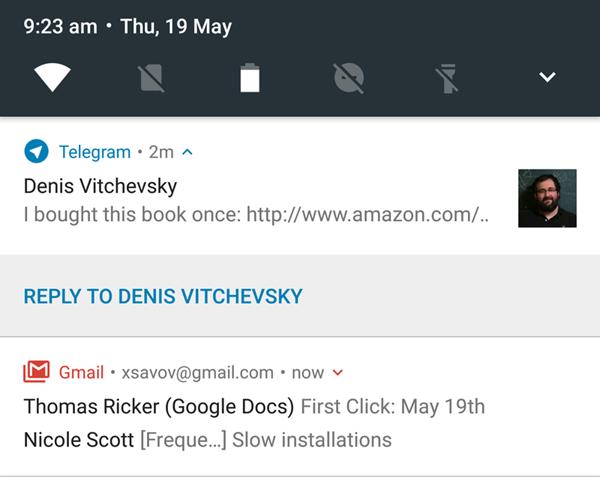
Task: Tap the Telegram app name label
Action: (95, 152)
